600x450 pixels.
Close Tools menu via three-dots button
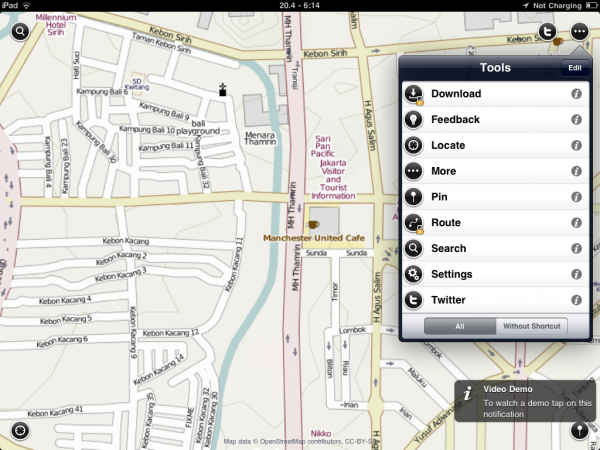(x=579, y=32)
